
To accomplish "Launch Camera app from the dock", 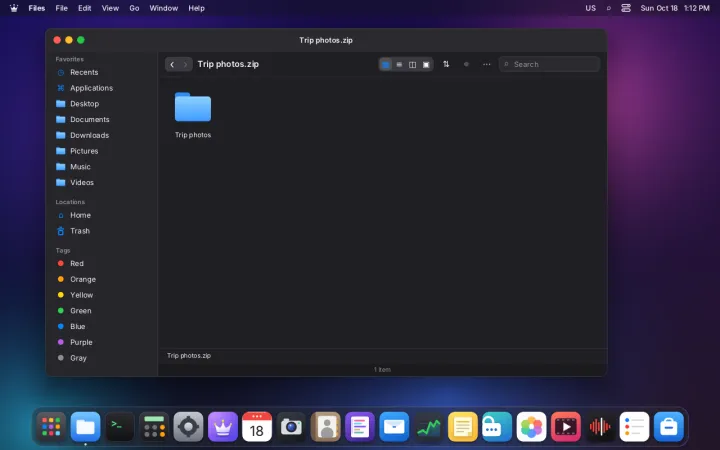I will coord(291,427).
